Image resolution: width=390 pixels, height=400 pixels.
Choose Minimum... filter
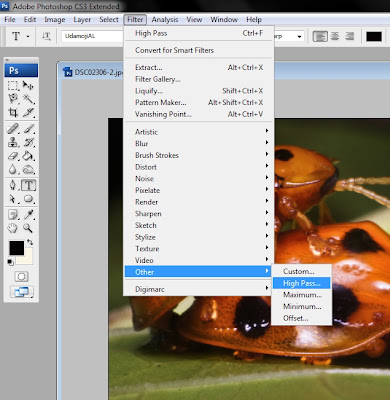pos(302,307)
